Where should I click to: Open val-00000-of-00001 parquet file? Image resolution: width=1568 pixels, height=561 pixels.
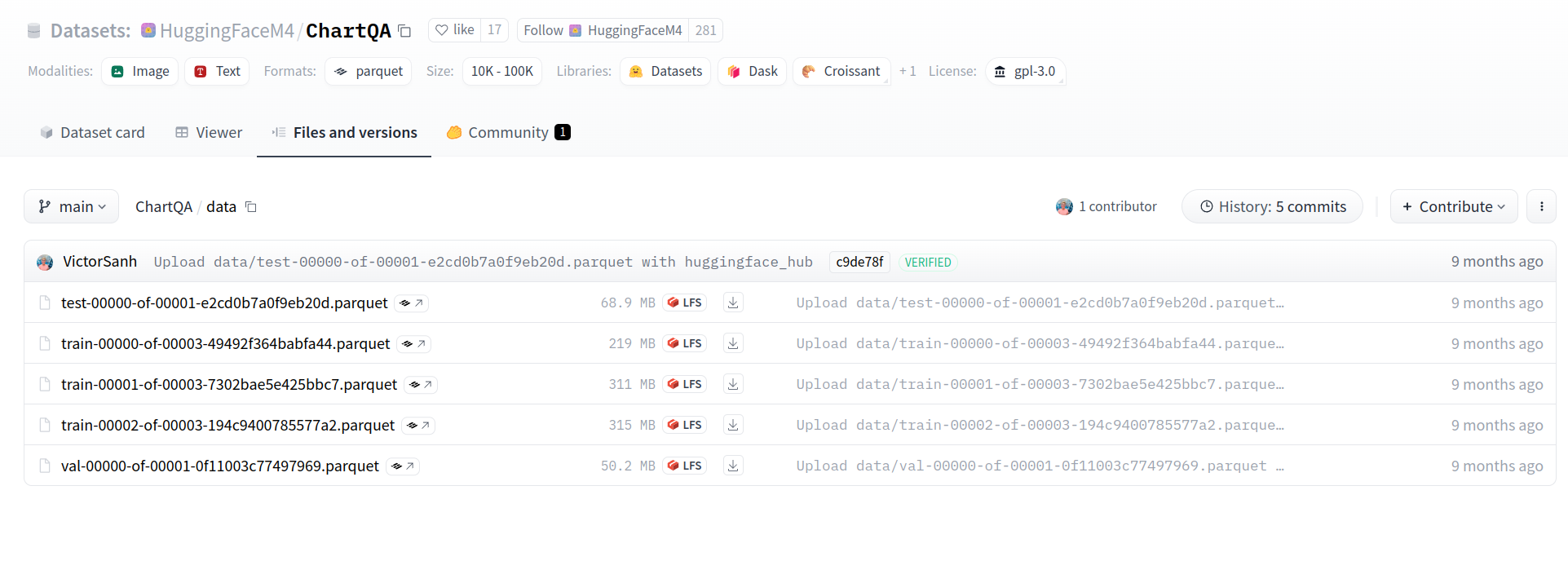click(x=220, y=466)
